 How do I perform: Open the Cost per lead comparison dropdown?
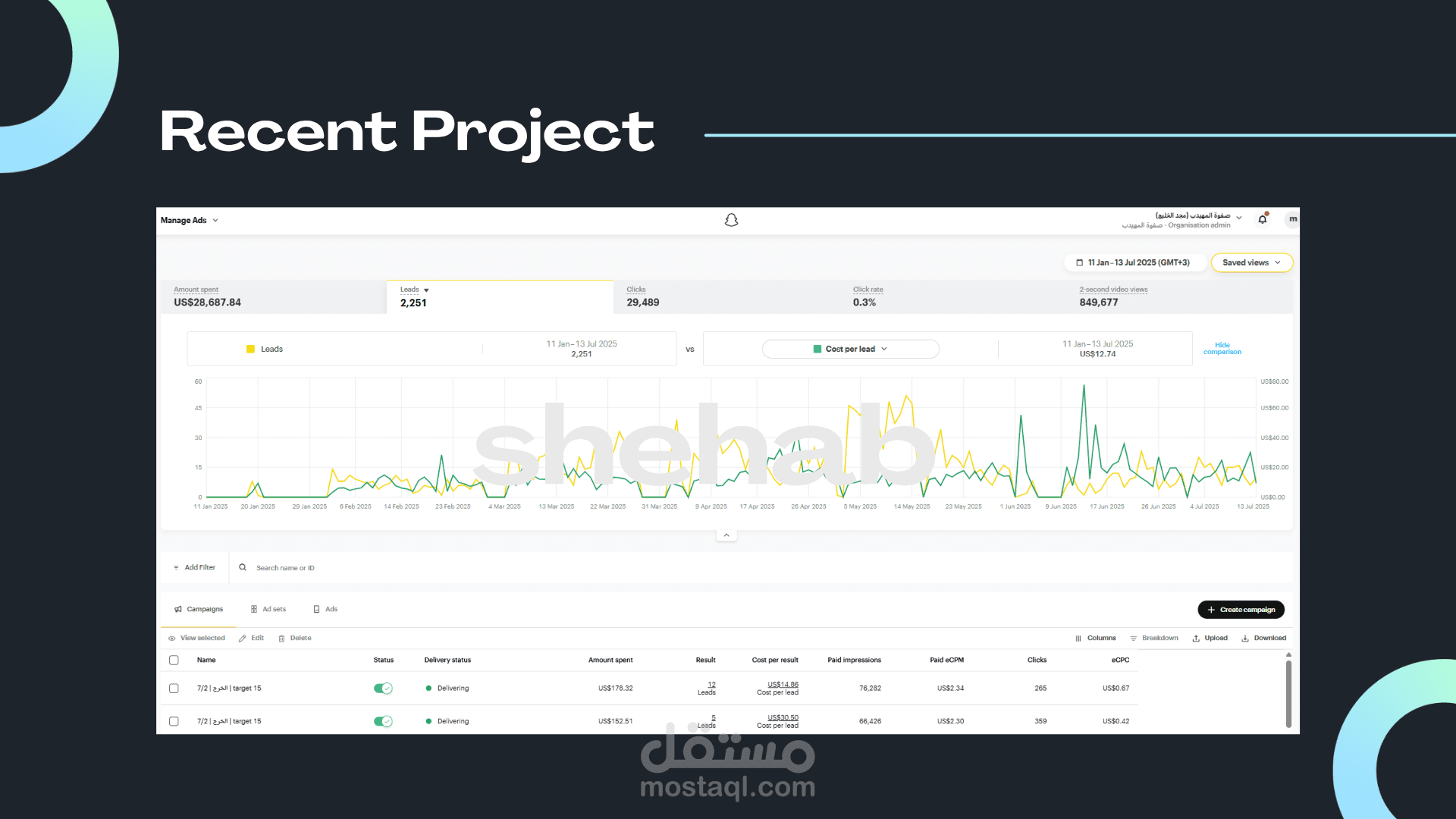pyautogui.click(x=850, y=349)
